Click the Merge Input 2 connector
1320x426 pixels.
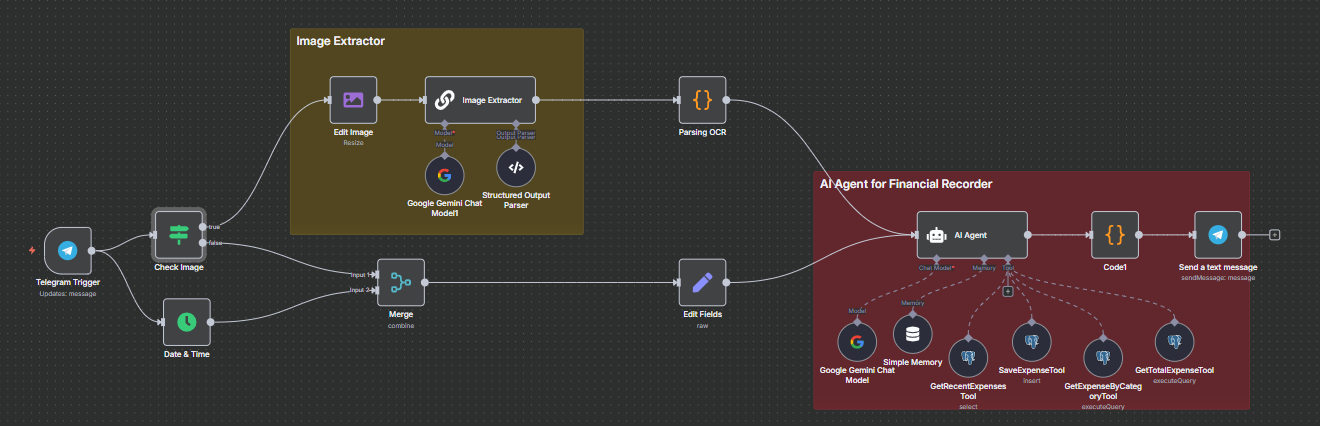pos(374,291)
